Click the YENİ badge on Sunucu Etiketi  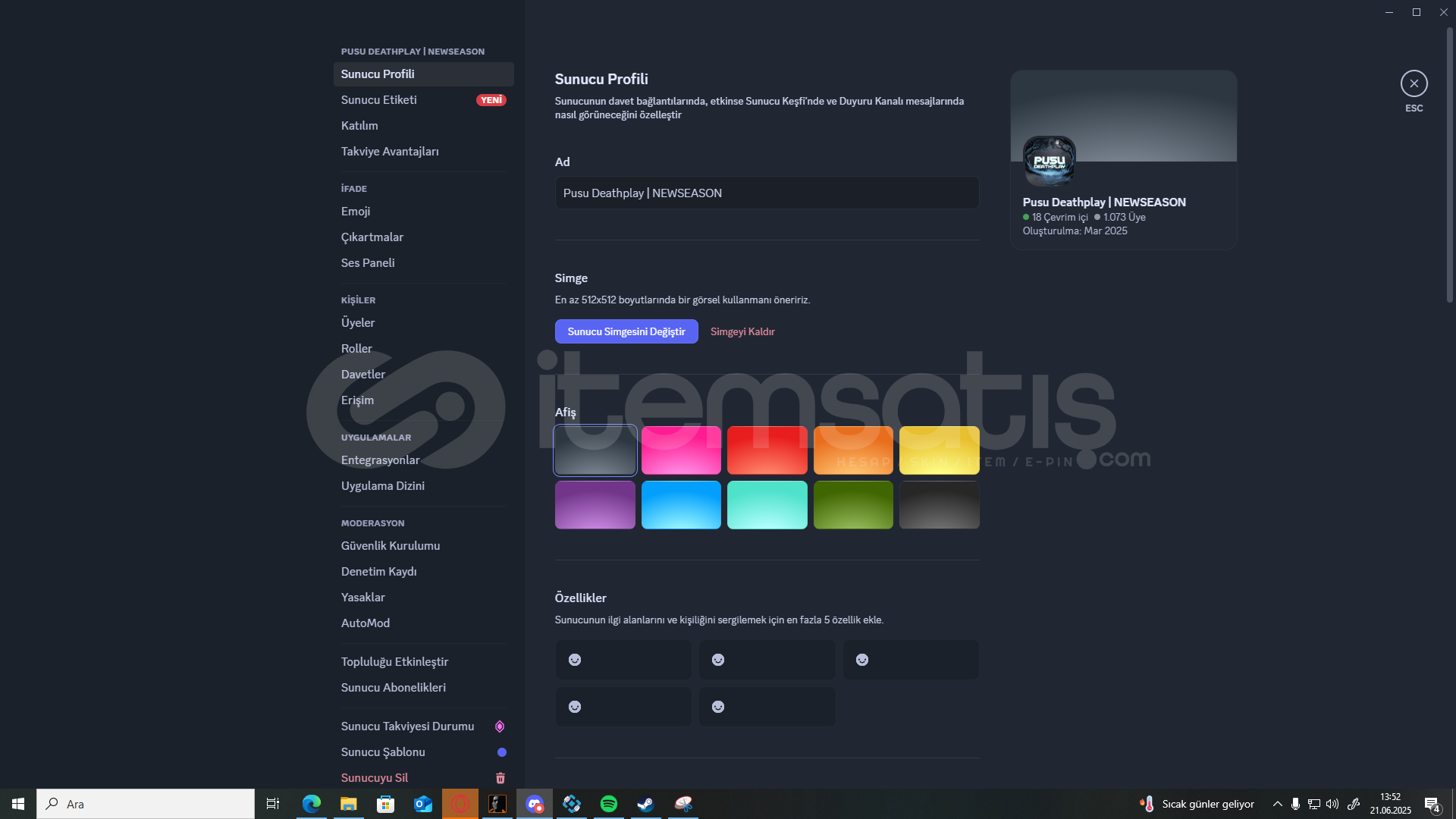point(491,100)
